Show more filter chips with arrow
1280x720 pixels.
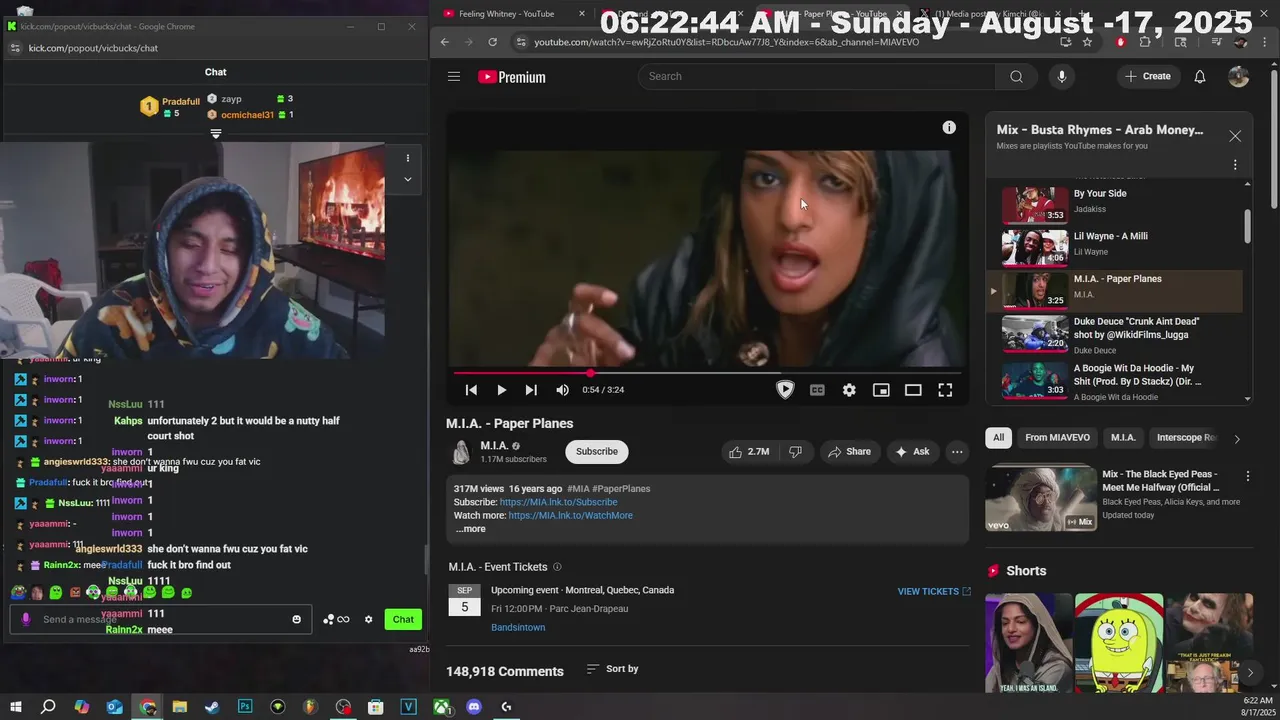click(1237, 439)
